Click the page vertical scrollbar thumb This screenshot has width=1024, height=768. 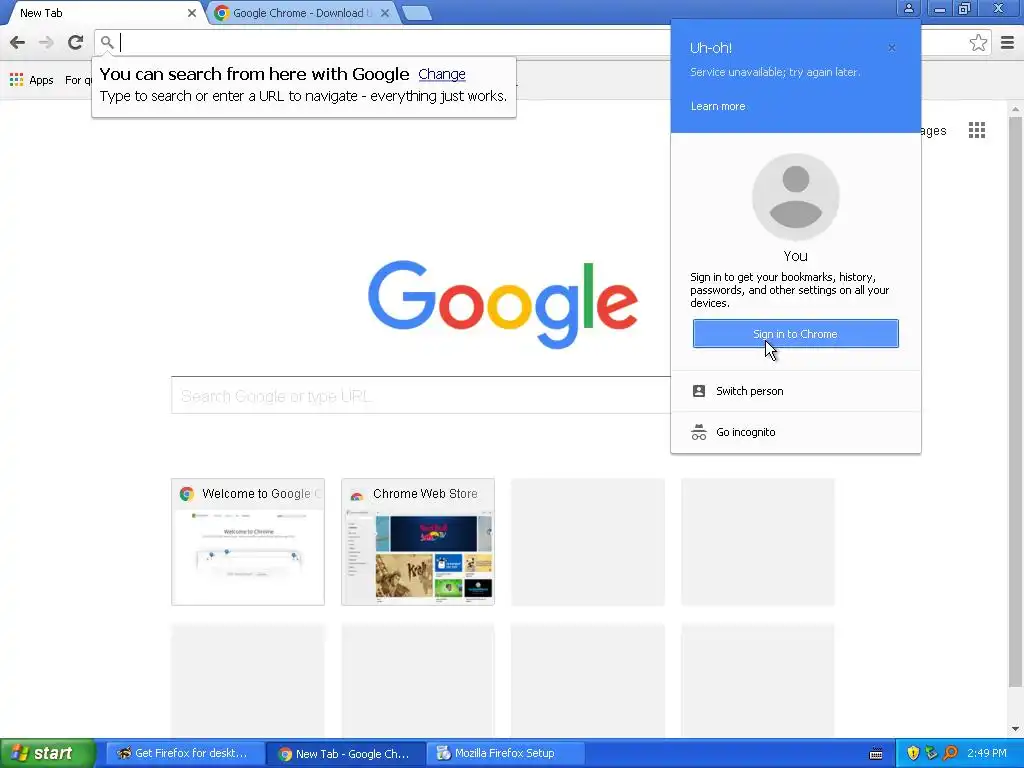click(x=1015, y=402)
